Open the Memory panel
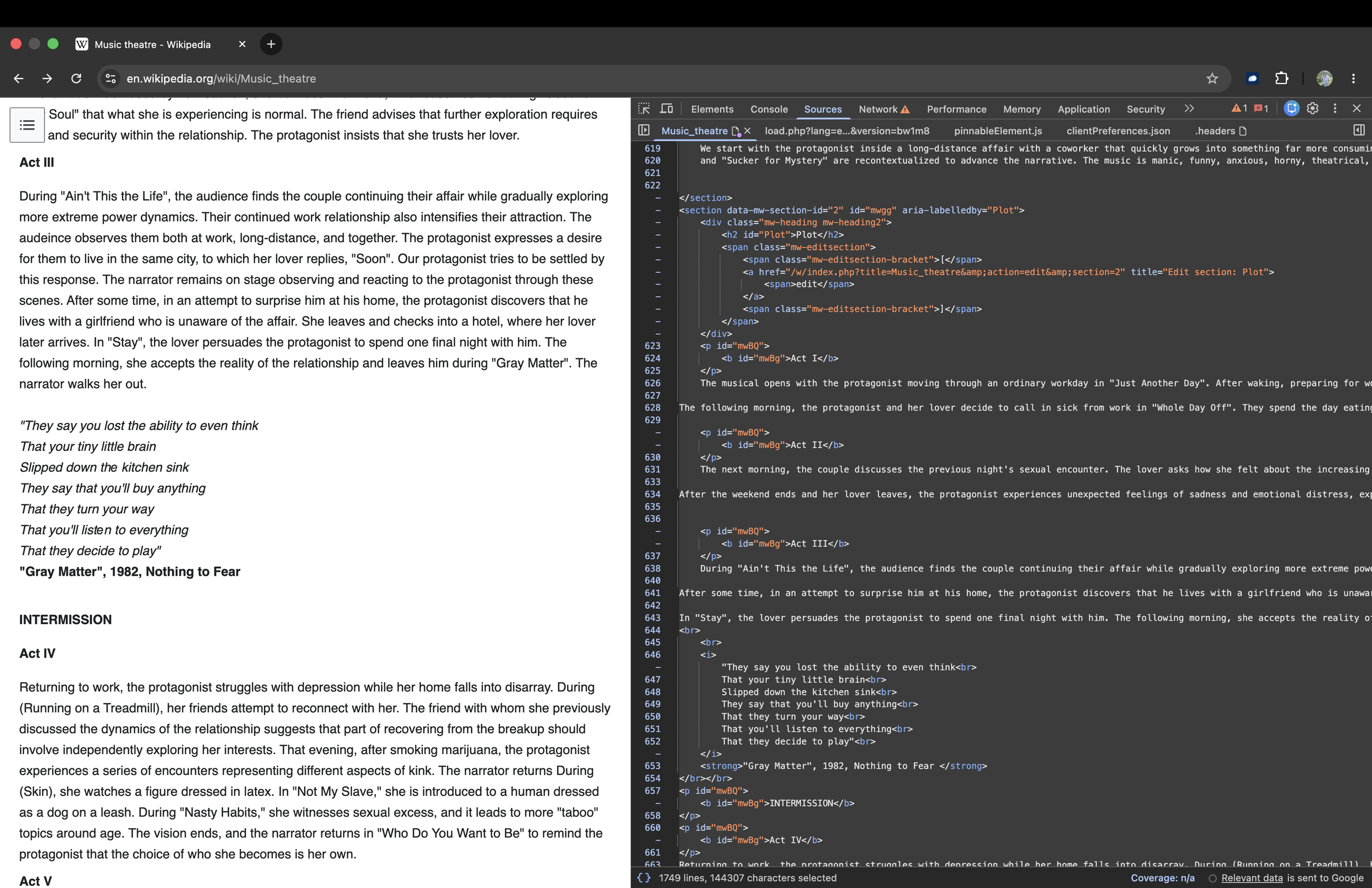The image size is (1372, 888). pos(1021,109)
